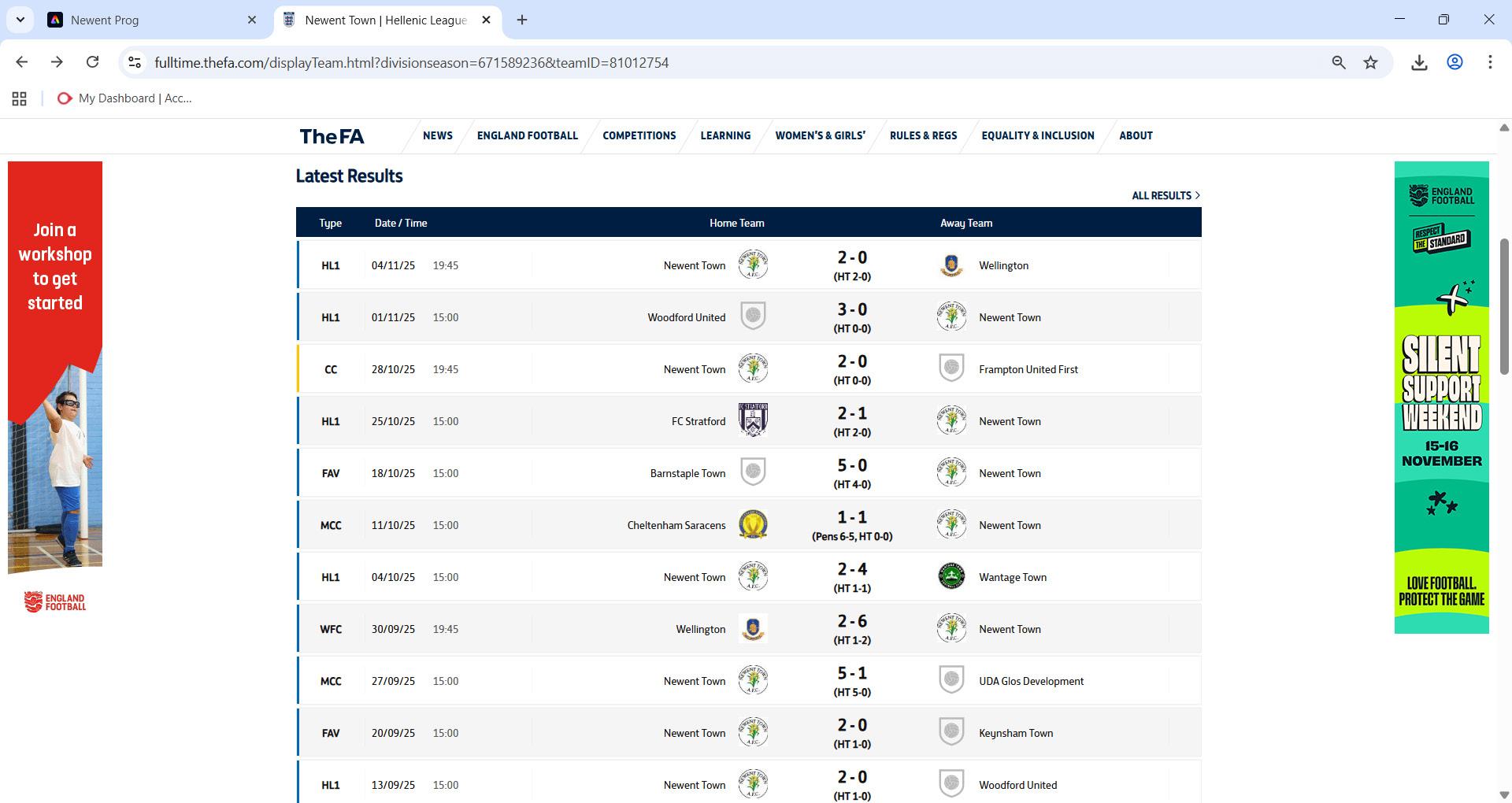Click Cheltenham Saracens club crest

(753, 524)
